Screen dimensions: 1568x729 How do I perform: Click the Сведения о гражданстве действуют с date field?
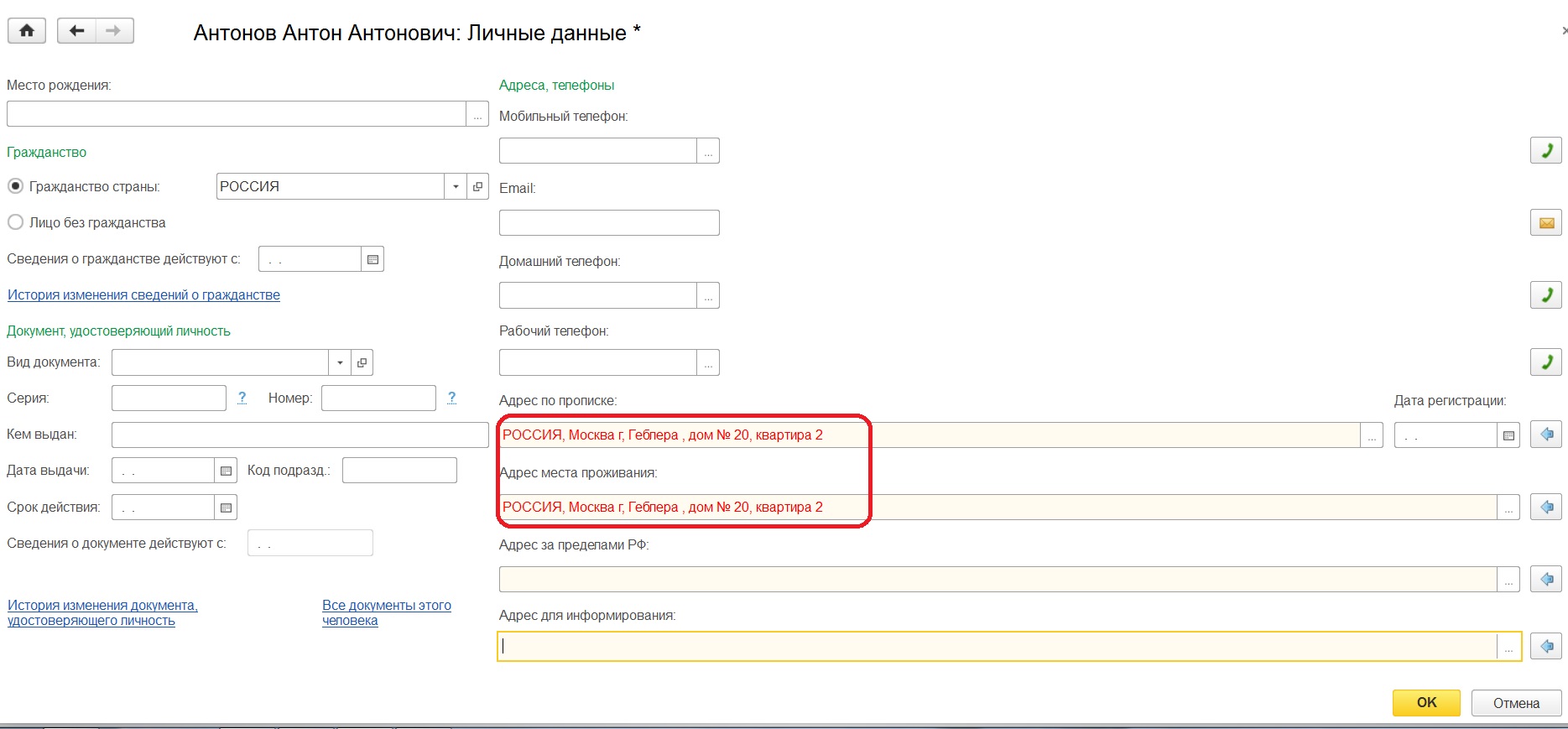[x=310, y=259]
